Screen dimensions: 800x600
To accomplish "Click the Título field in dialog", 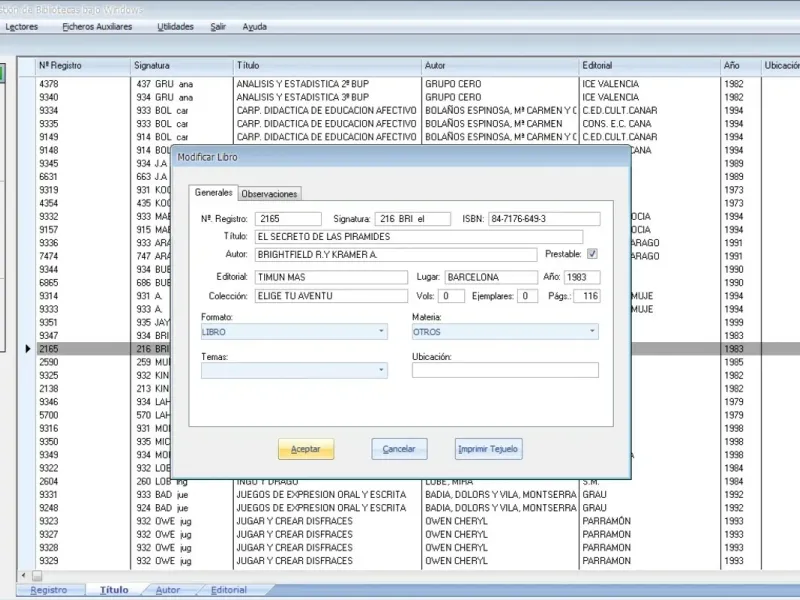I will pos(419,237).
